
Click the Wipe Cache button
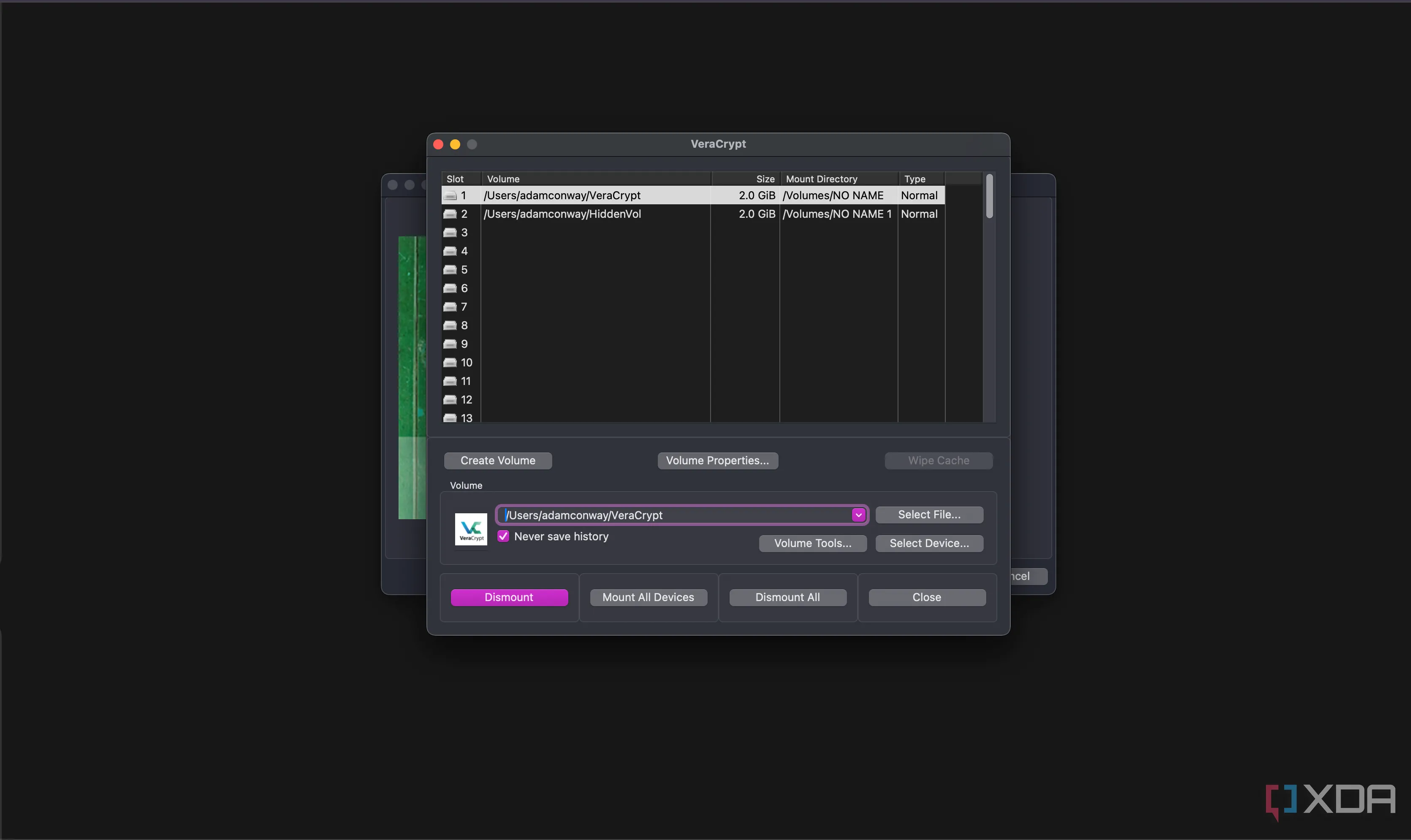tap(939, 461)
